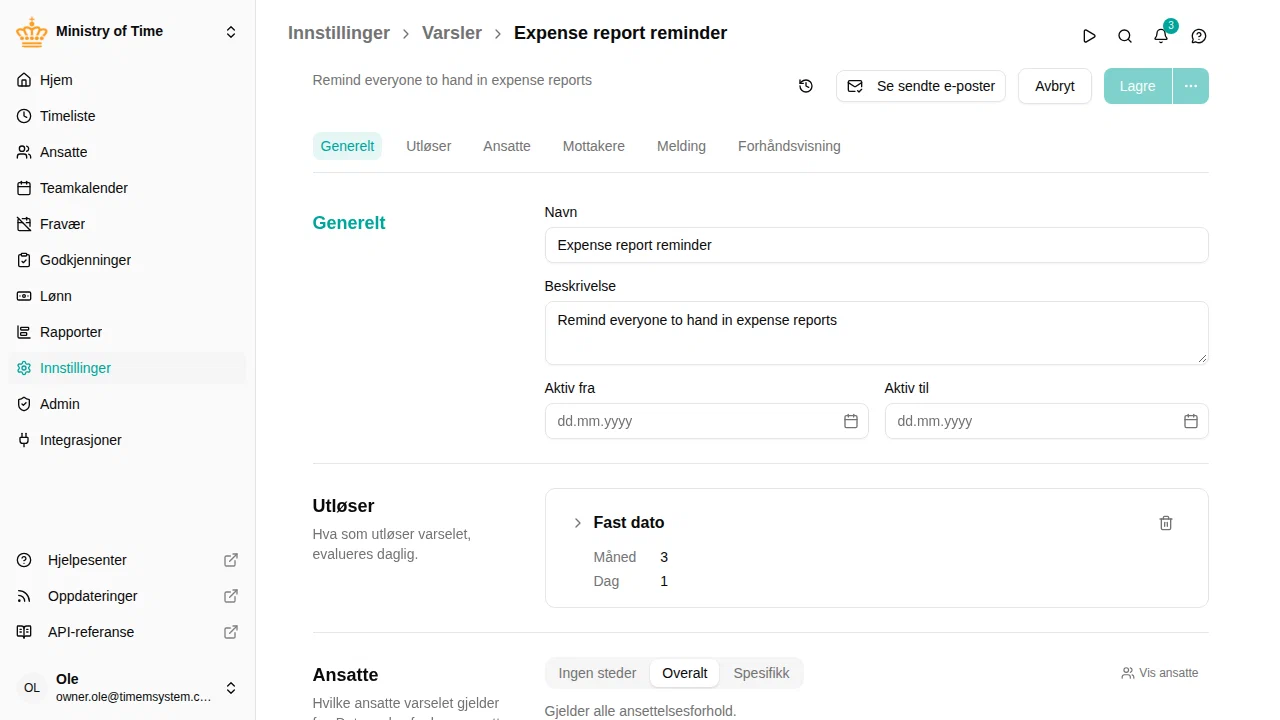Viewport: 1280px width, 720px height.
Task: Open Ansatte in the sidebar
Action: point(127,152)
